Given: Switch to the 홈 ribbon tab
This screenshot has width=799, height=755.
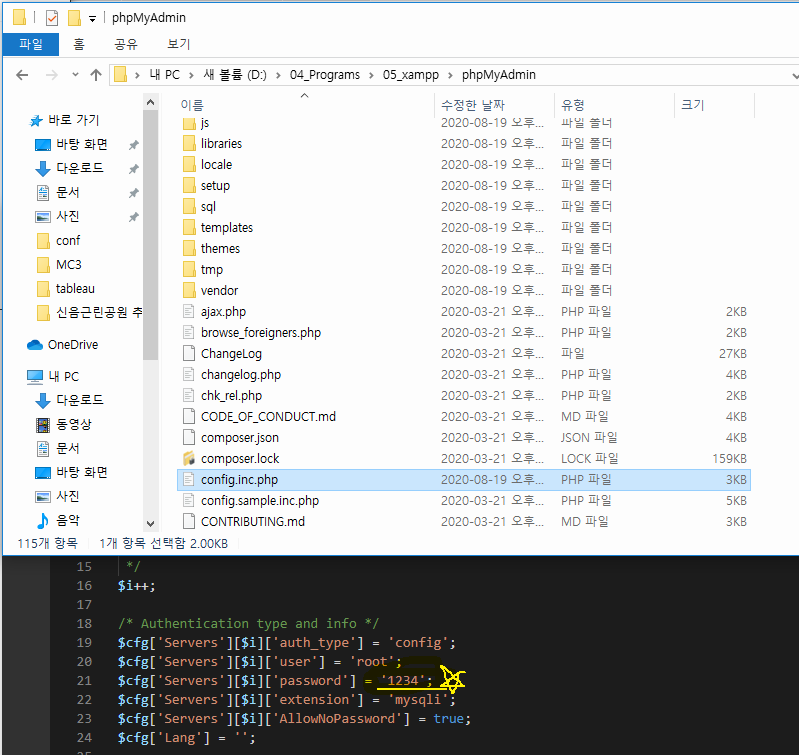Looking at the screenshot, I should point(78,44).
